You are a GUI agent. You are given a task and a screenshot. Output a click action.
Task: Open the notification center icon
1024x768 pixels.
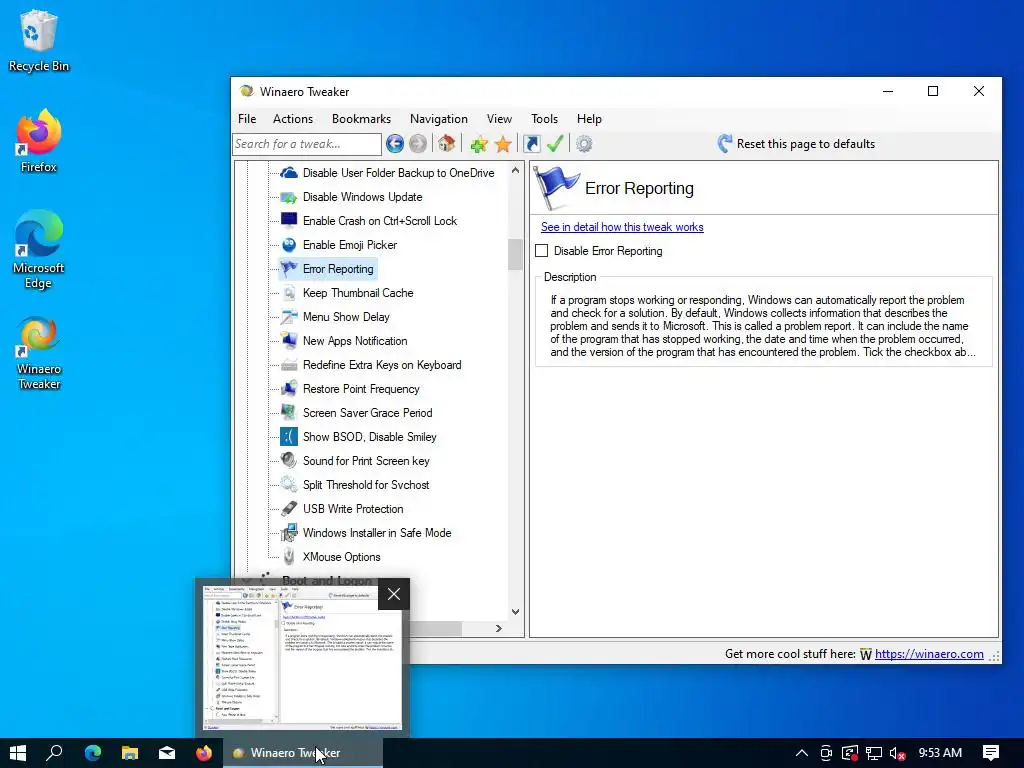(x=991, y=753)
